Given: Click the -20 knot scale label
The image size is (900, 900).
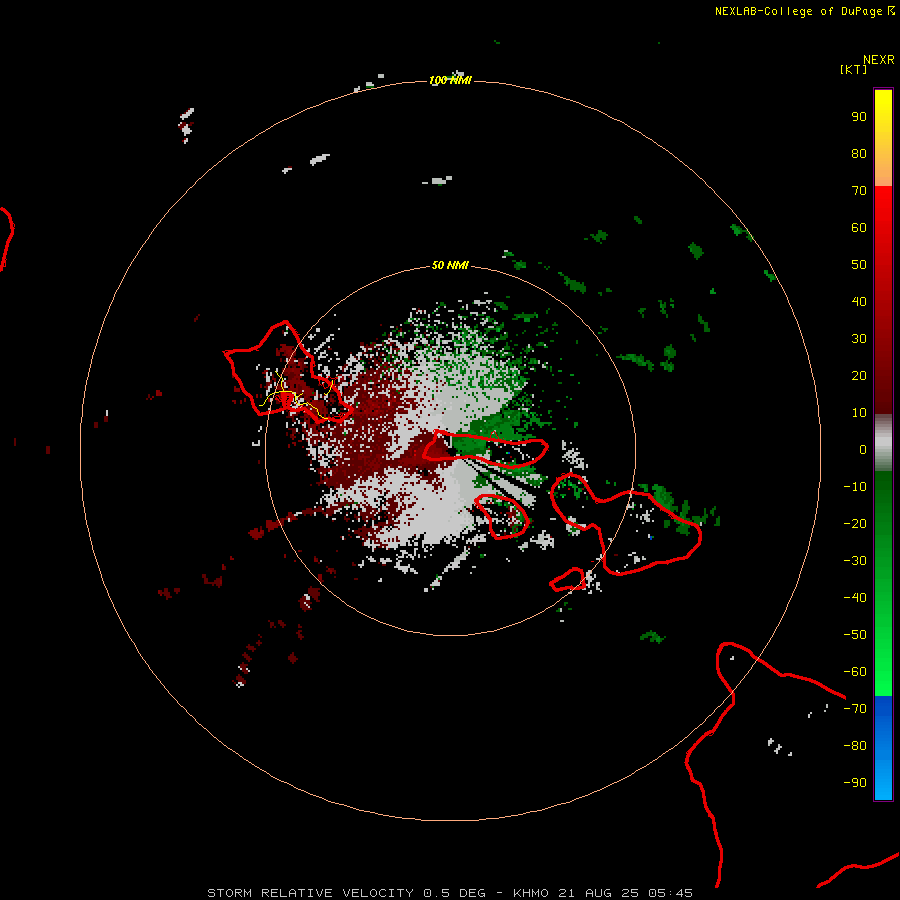Looking at the screenshot, I should [855, 523].
